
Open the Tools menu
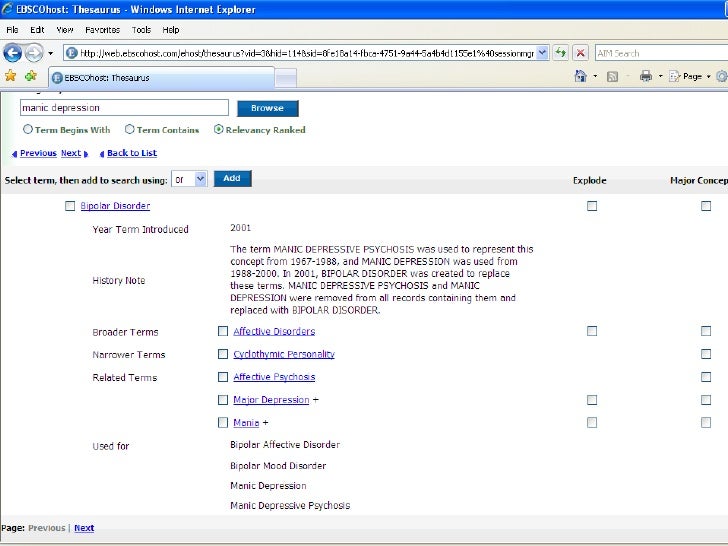141,30
